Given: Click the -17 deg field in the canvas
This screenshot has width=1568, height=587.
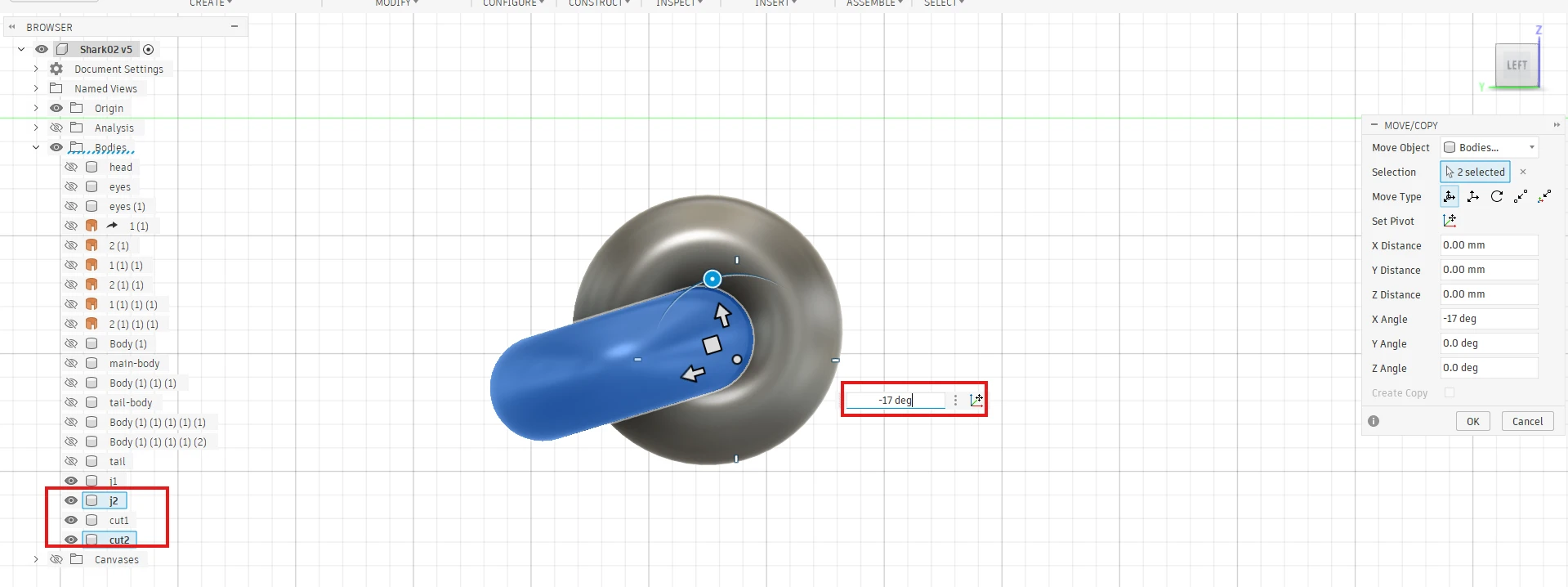Looking at the screenshot, I should [x=896, y=400].
